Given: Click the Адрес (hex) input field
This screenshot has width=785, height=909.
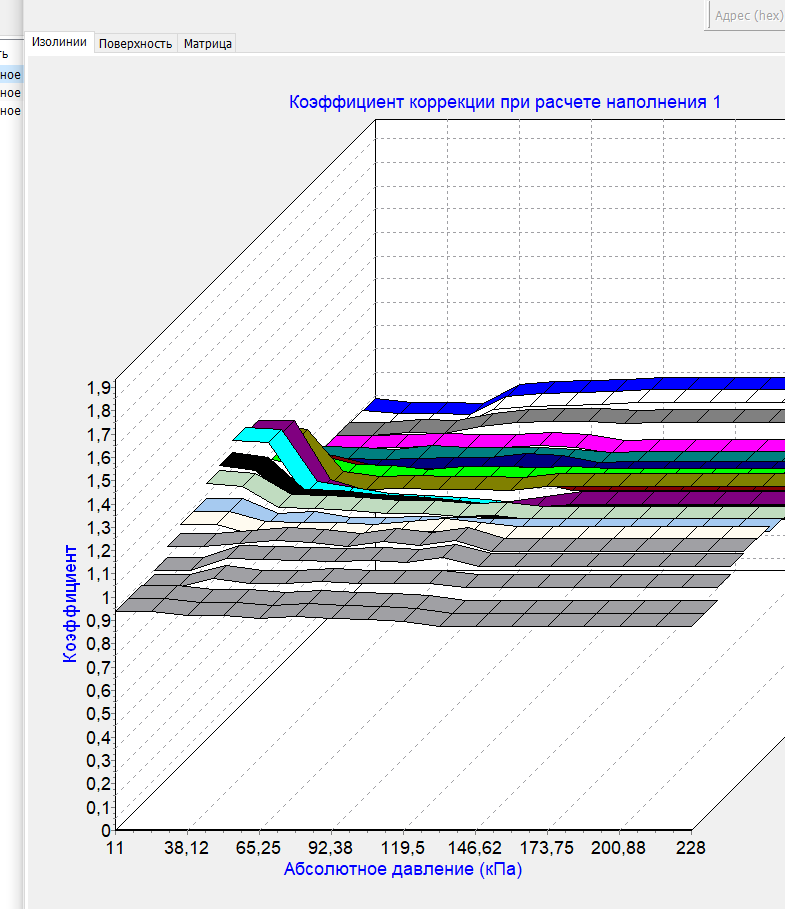Looking at the screenshot, I should point(746,16).
